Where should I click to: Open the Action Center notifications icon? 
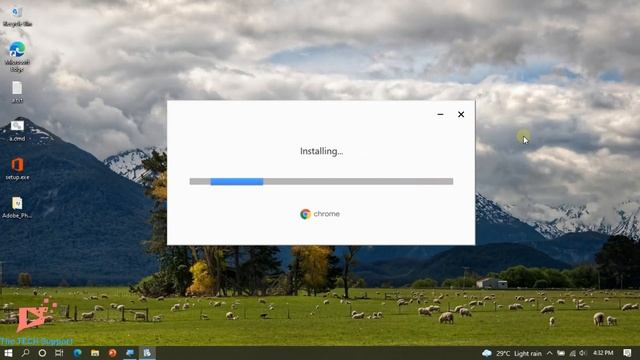coord(627,353)
